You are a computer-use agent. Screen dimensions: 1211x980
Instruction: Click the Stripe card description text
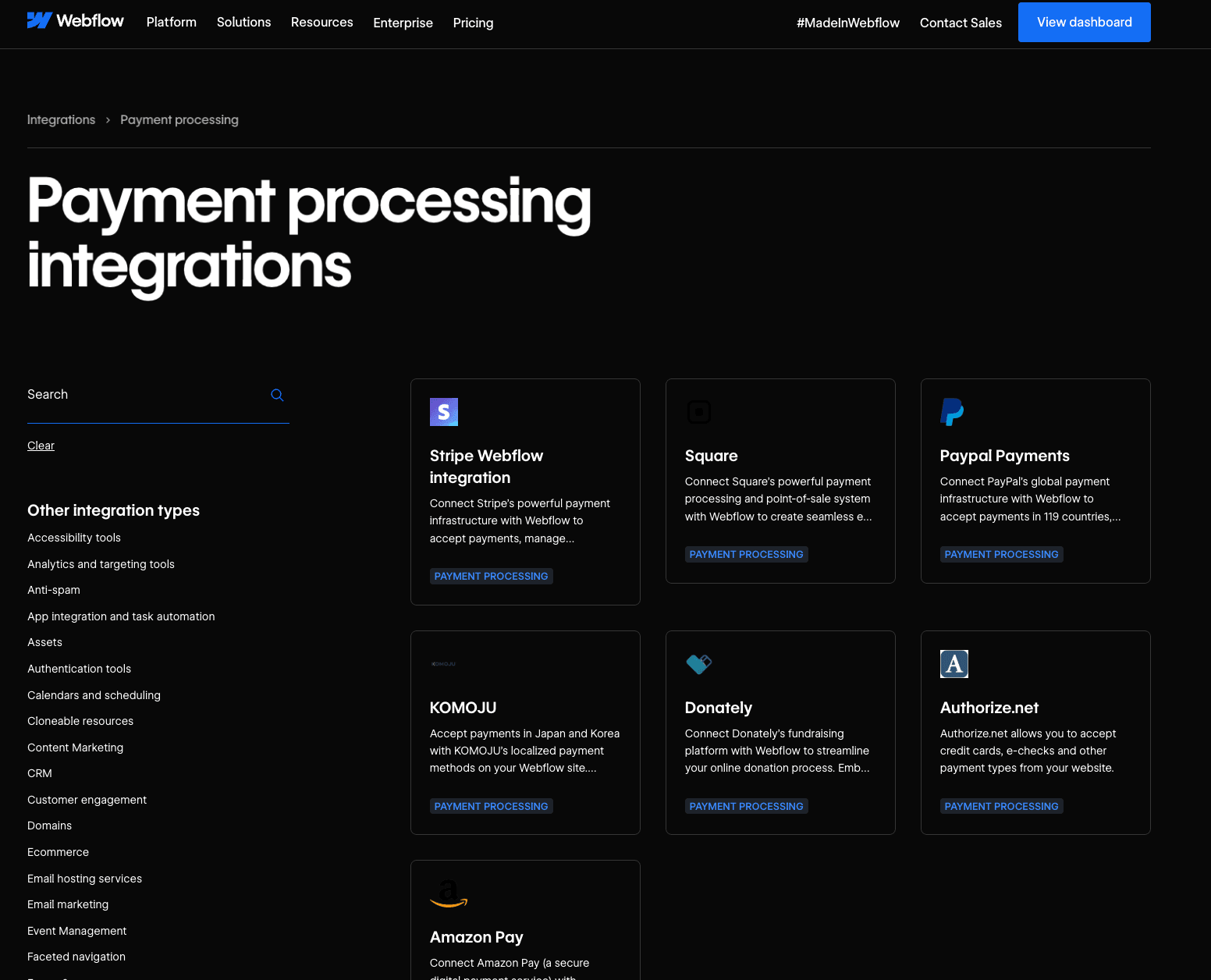[x=520, y=521]
